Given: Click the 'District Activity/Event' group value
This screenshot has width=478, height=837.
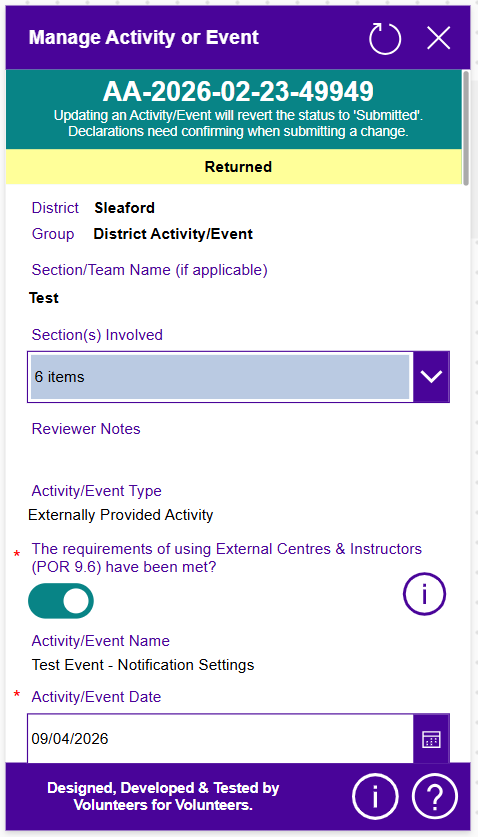Looking at the screenshot, I should coord(173,234).
